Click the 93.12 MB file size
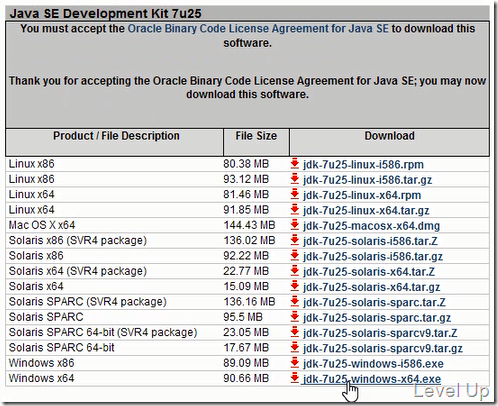 [246, 179]
